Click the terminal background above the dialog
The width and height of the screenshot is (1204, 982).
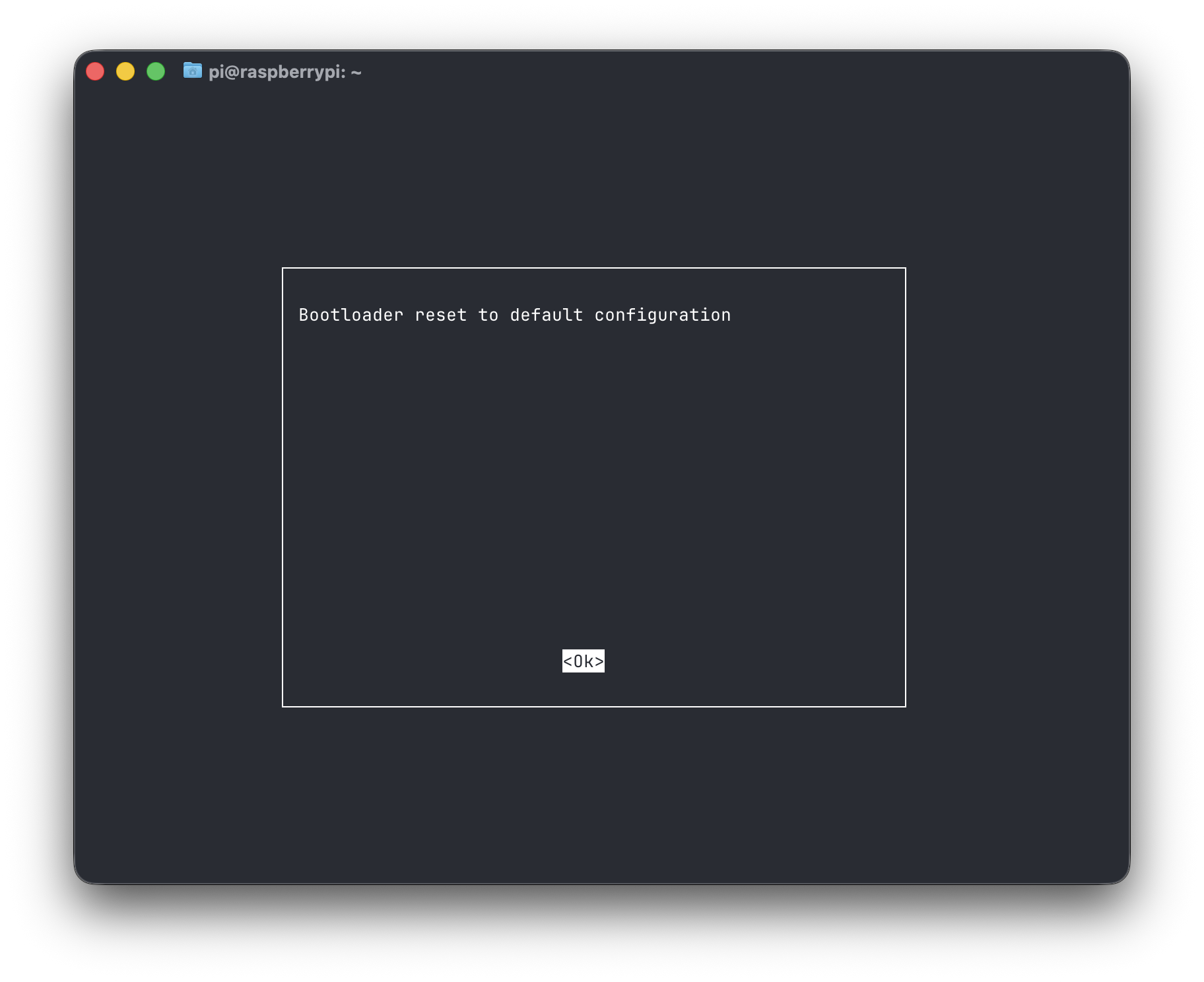pos(594,178)
